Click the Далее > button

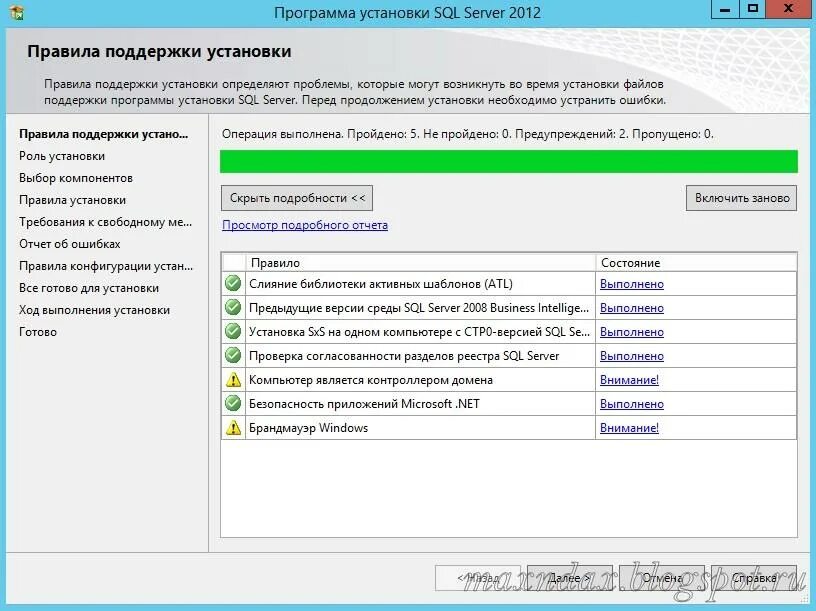click(x=570, y=578)
